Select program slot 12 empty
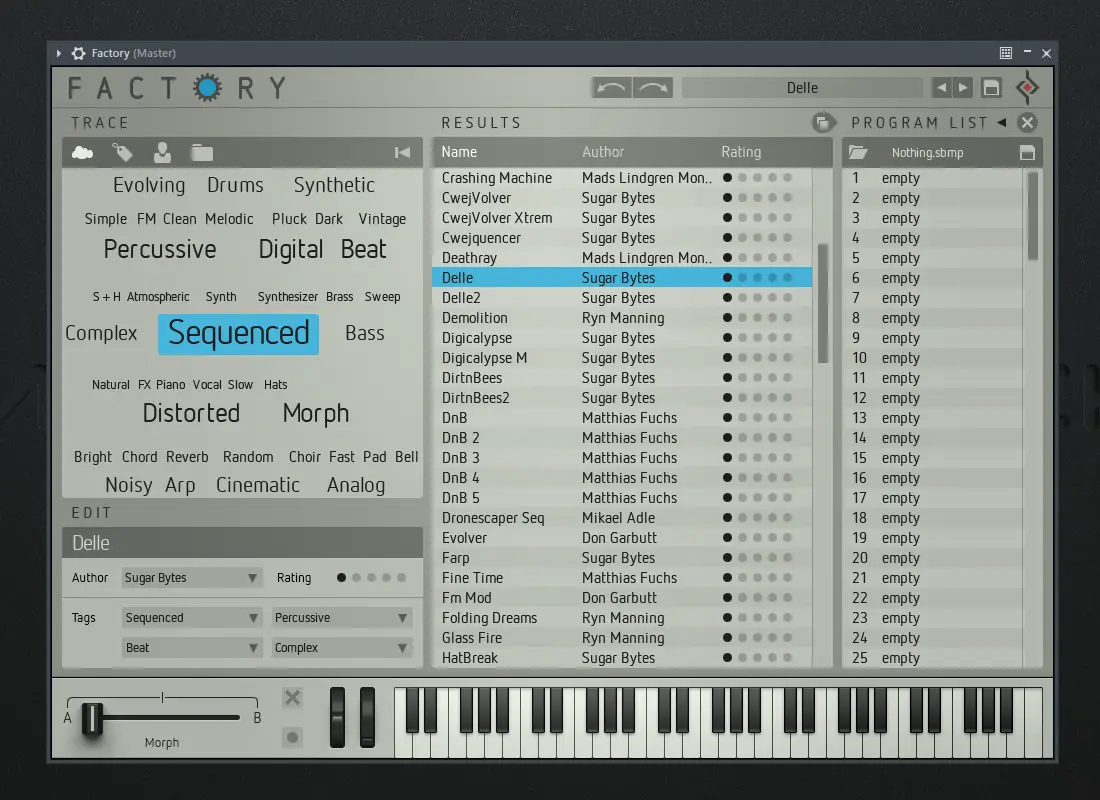Viewport: 1100px width, 800px height. 933,398
